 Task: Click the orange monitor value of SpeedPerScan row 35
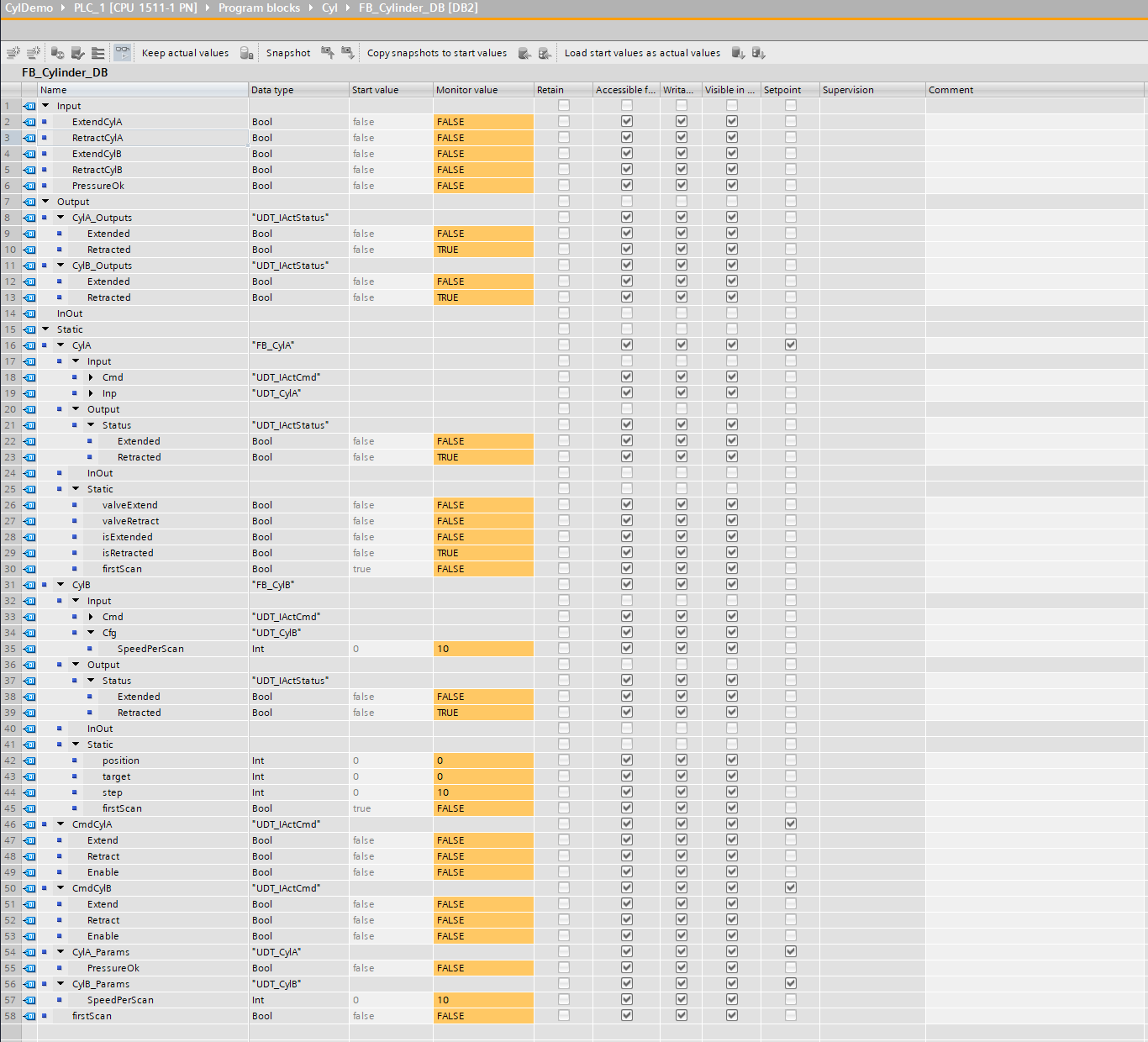coord(482,649)
